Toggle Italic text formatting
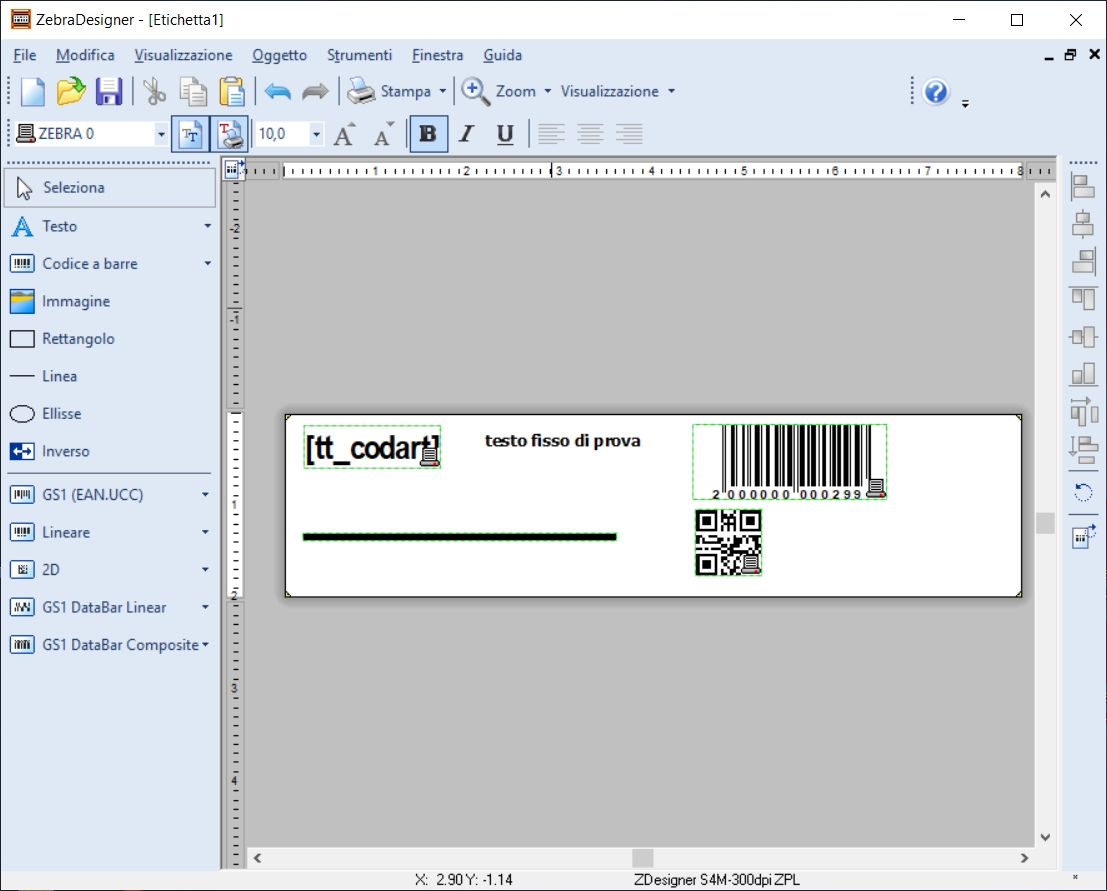Screen dimensions: 1107x891 [466, 134]
